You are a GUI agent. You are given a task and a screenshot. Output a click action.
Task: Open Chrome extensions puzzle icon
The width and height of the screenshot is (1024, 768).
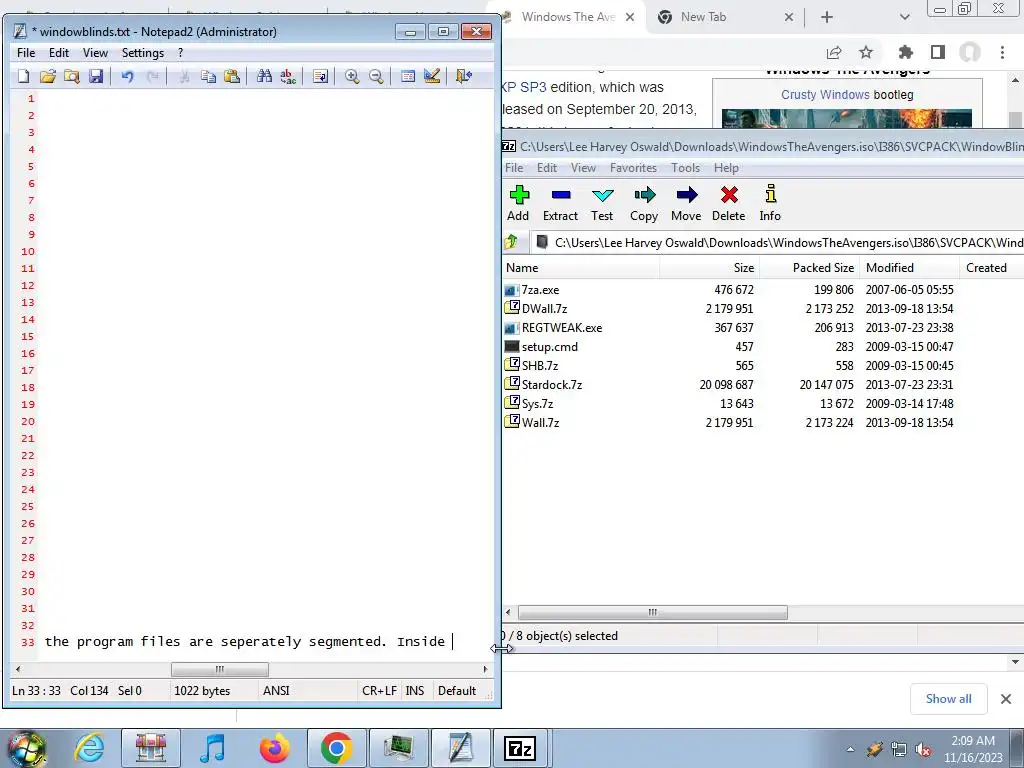pos(905,52)
